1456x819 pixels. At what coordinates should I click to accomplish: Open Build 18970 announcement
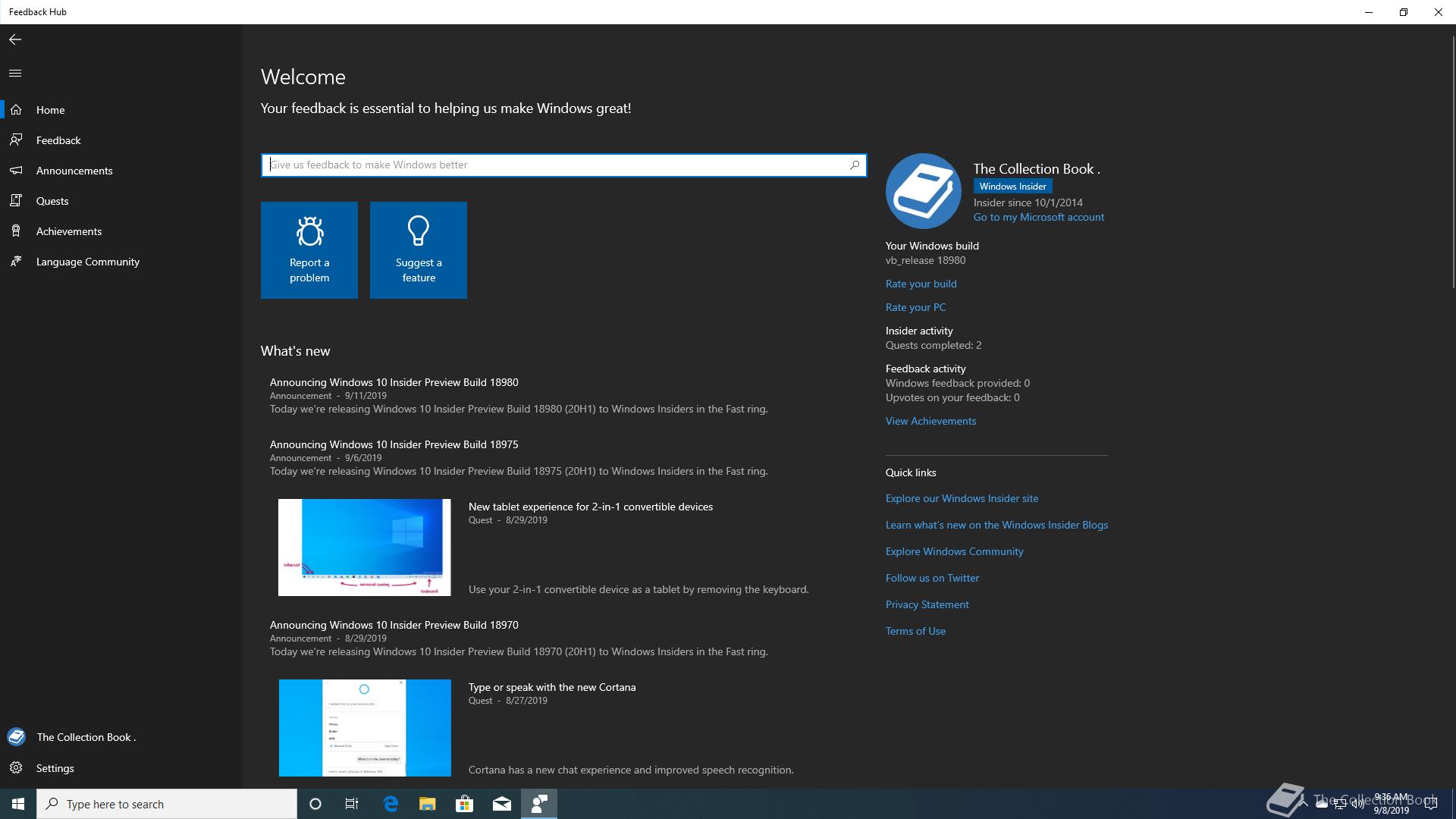(394, 625)
